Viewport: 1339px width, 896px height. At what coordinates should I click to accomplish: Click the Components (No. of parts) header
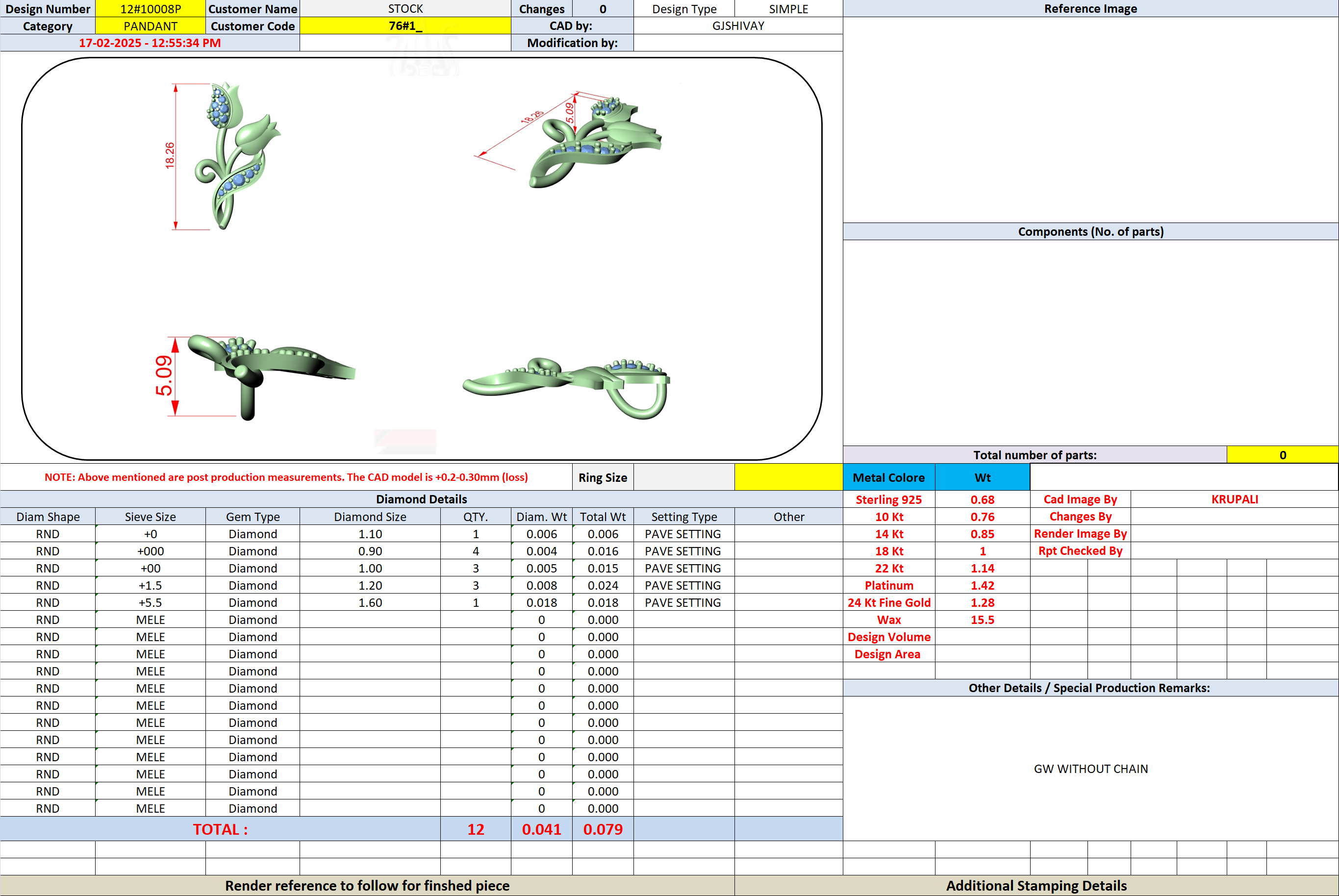(x=1090, y=231)
